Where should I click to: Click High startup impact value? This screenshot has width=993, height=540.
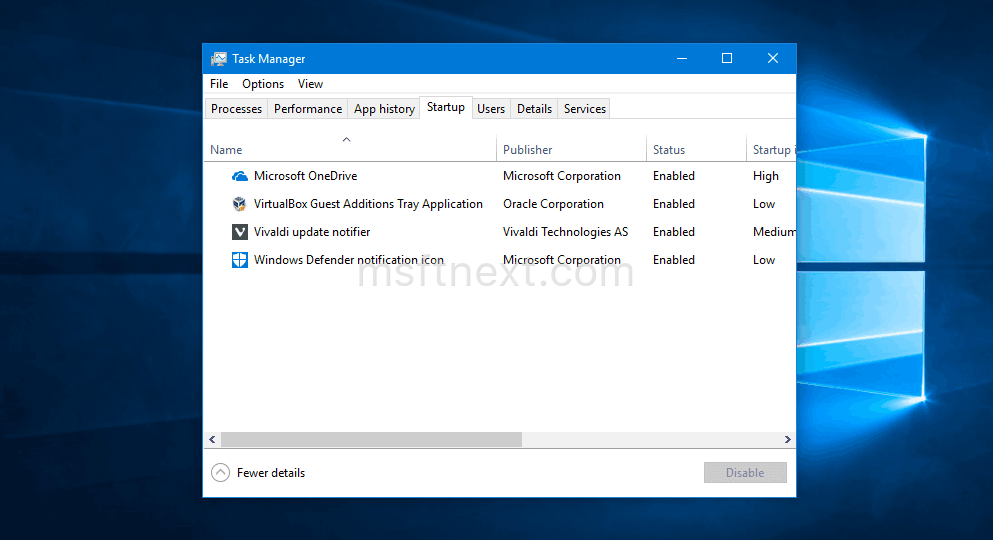pyautogui.click(x=766, y=176)
